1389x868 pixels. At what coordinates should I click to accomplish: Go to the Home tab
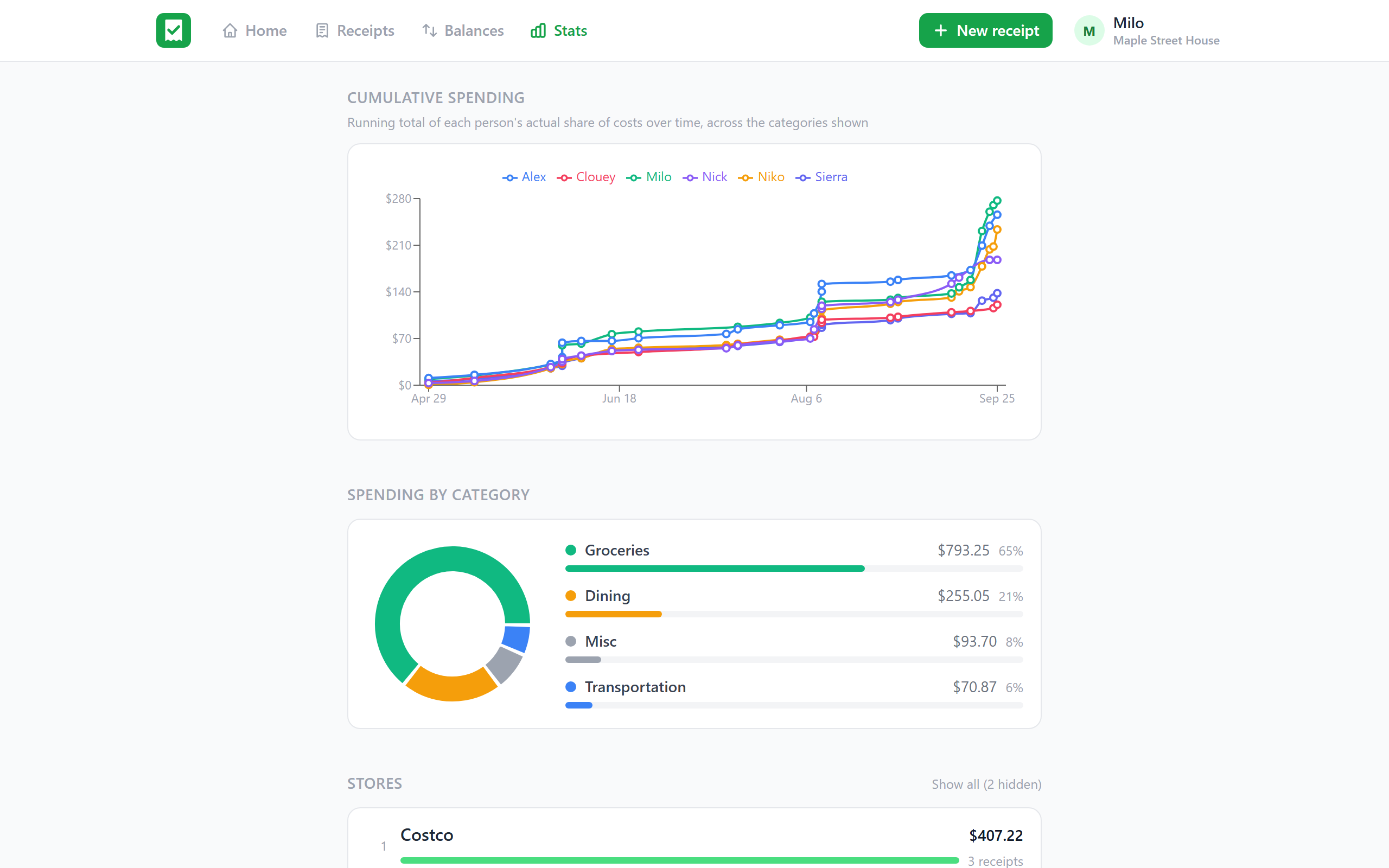pyautogui.click(x=255, y=30)
